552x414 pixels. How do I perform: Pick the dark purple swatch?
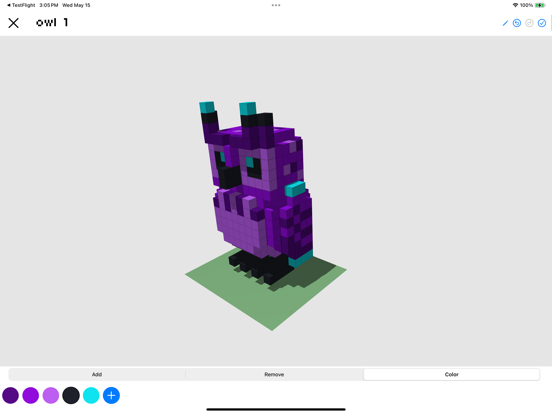coord(11,395)
